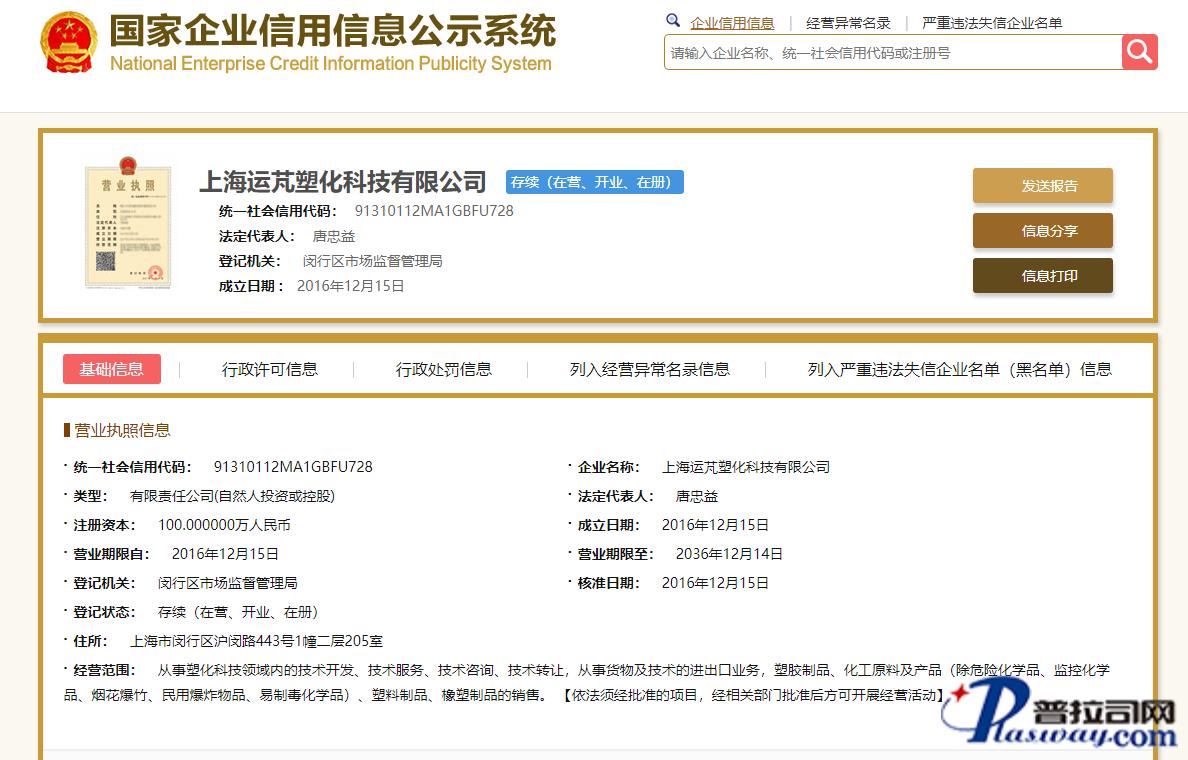Open the 行政许可信息 tab

tap(270, 369)
